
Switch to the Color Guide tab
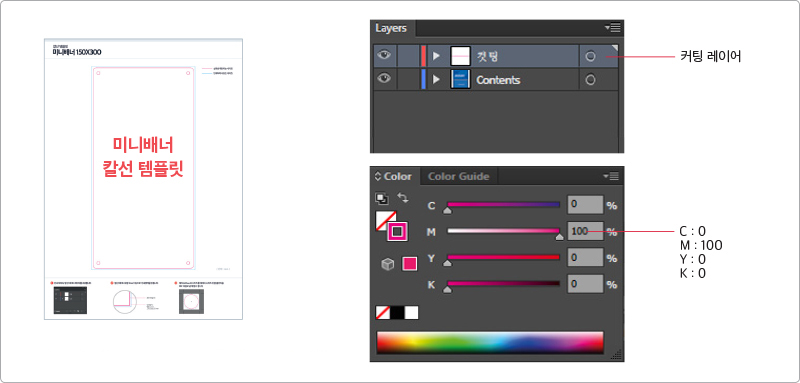point(458,176)
